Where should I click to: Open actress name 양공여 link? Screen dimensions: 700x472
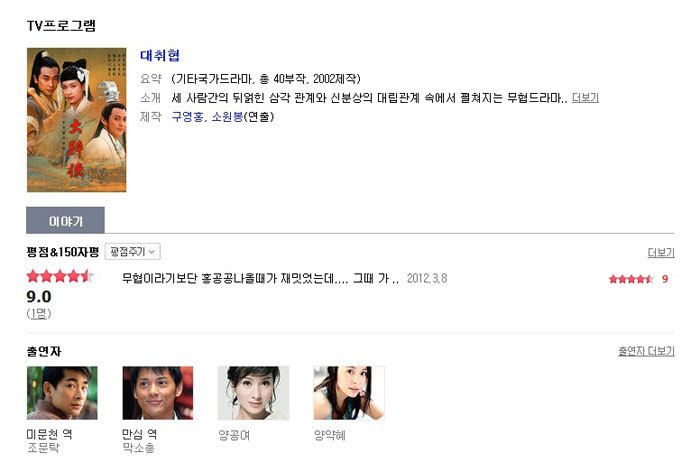(234, 434)
